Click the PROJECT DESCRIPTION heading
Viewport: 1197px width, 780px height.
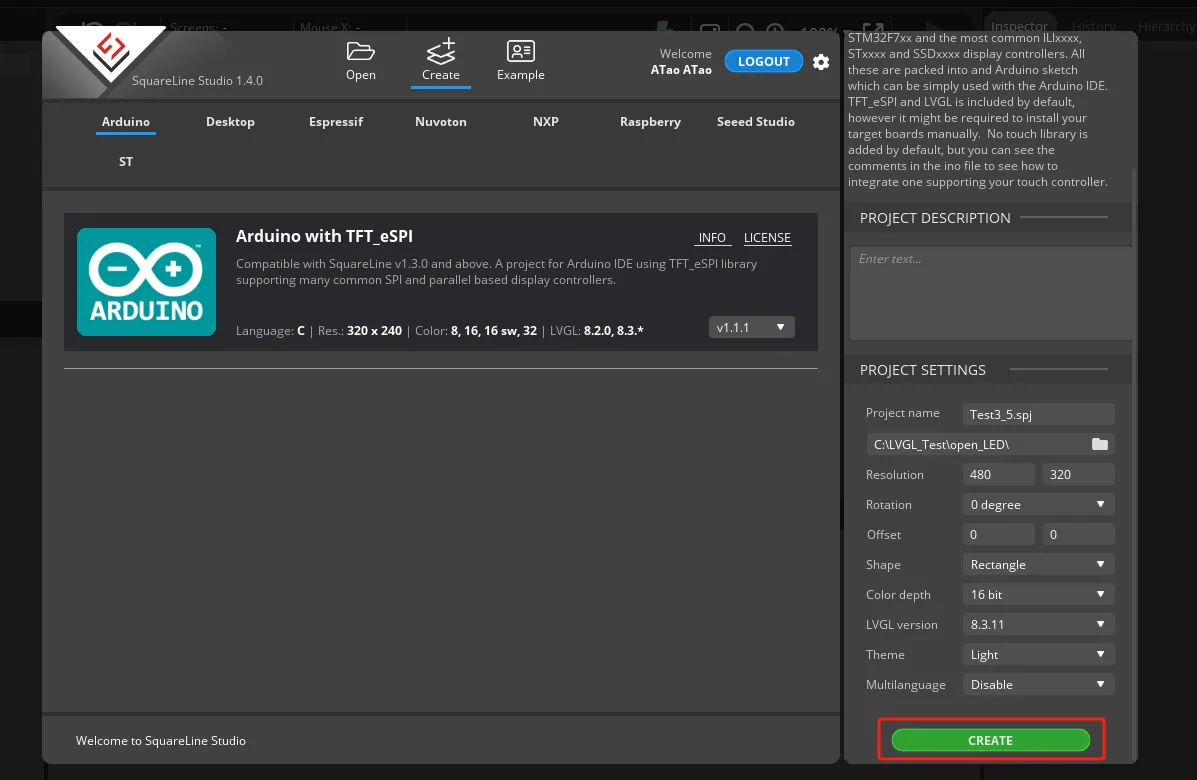934,218
